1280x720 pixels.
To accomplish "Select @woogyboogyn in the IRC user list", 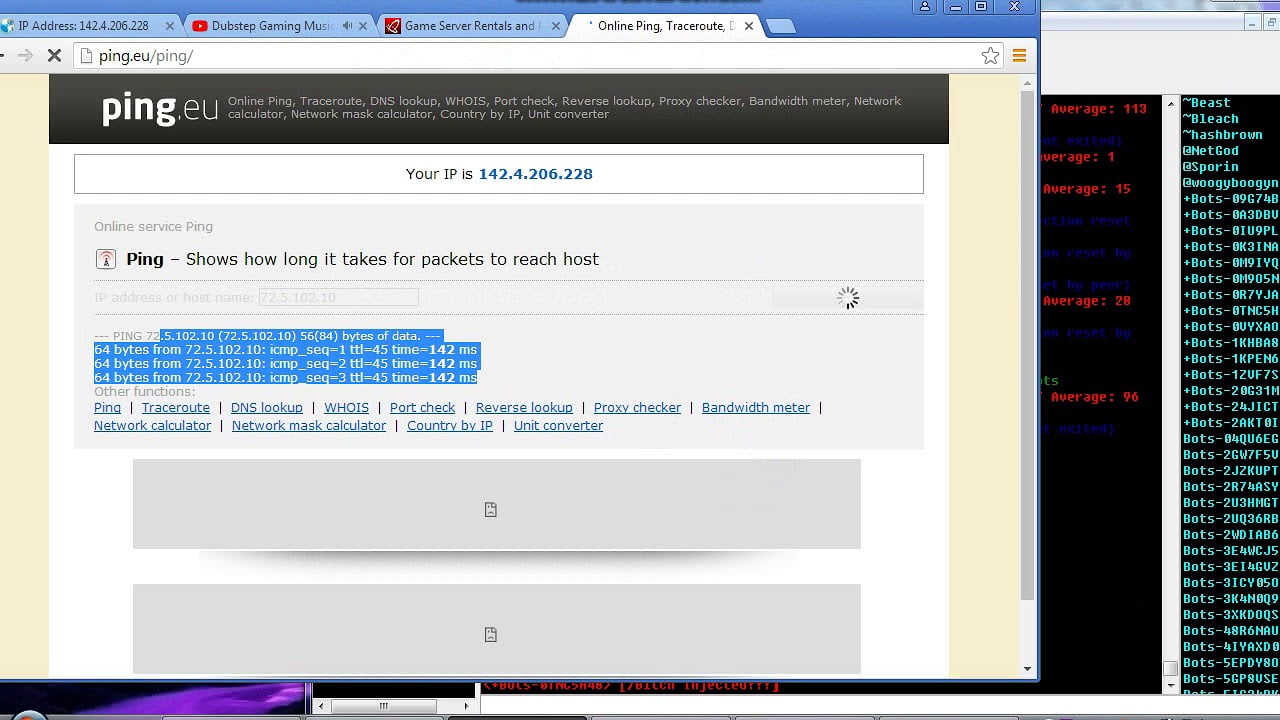I will click(1231, 183).
